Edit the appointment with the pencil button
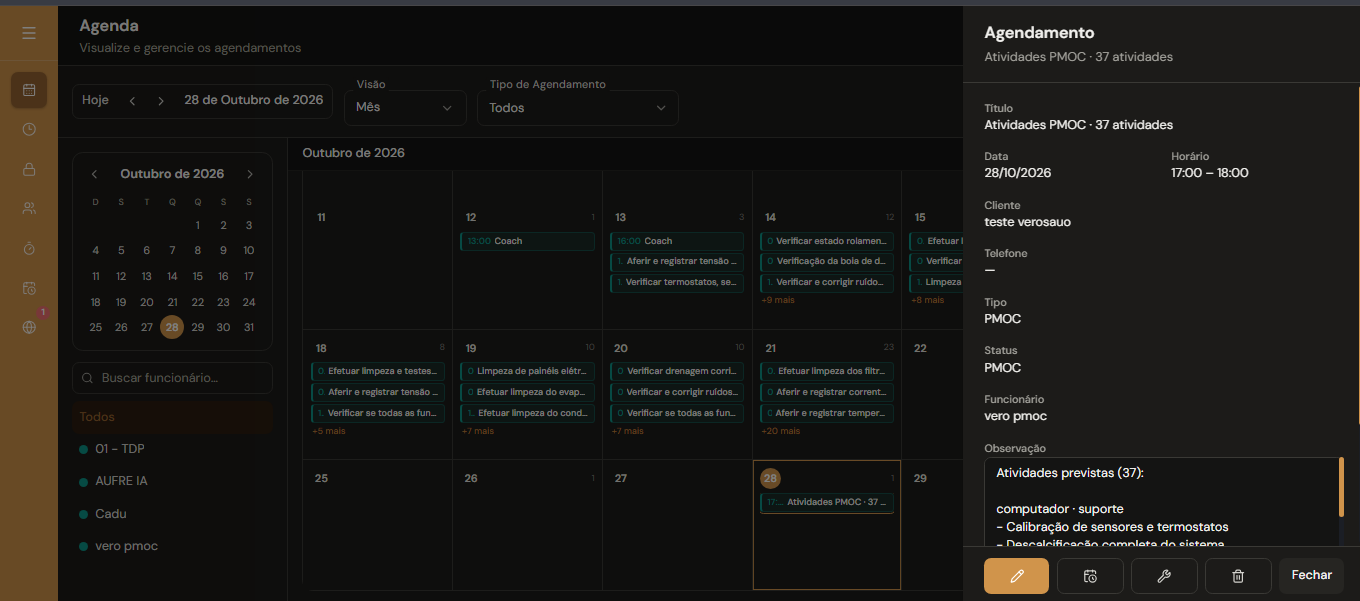This screenshot has height=601, width=1360. (x=1016, y=576)
